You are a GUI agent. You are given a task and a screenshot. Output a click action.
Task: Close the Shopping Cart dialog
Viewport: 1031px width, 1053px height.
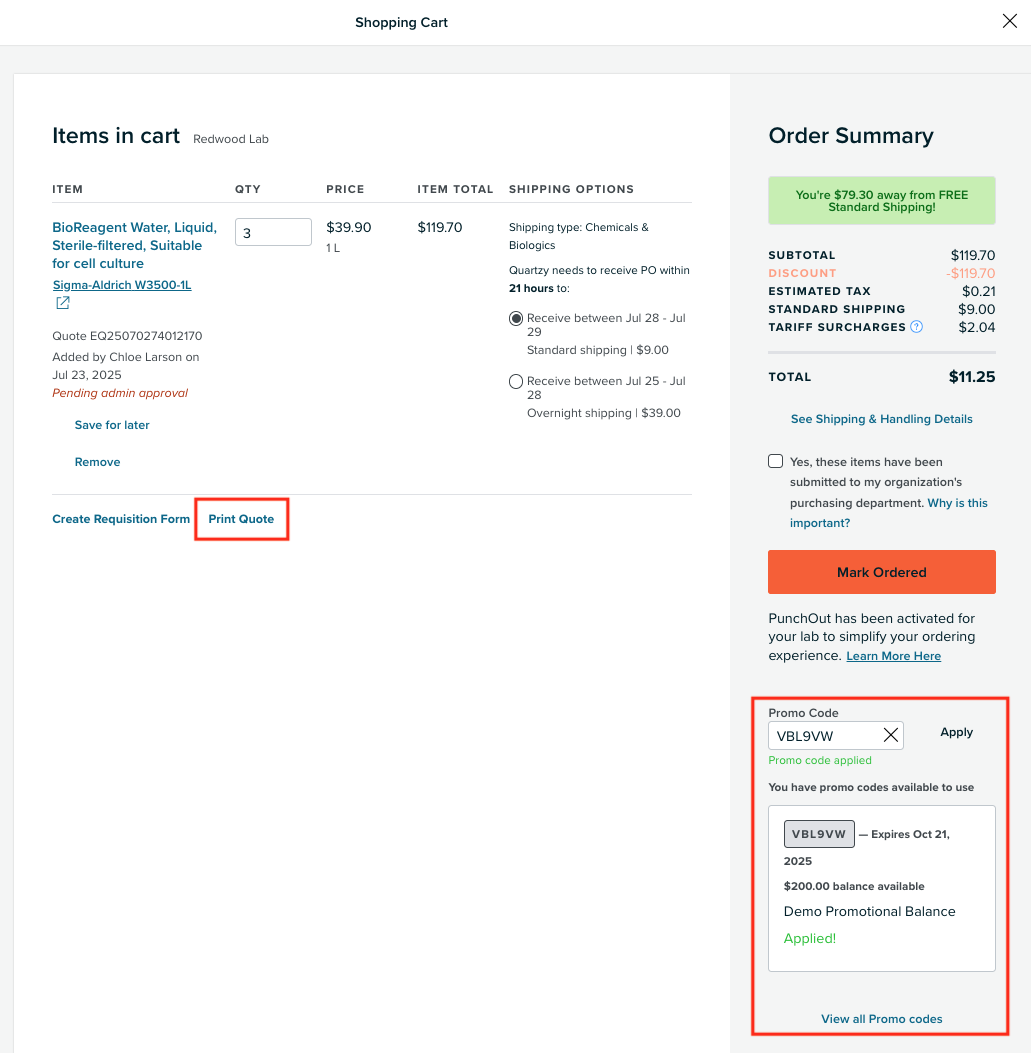click(x=1009, y=22)
